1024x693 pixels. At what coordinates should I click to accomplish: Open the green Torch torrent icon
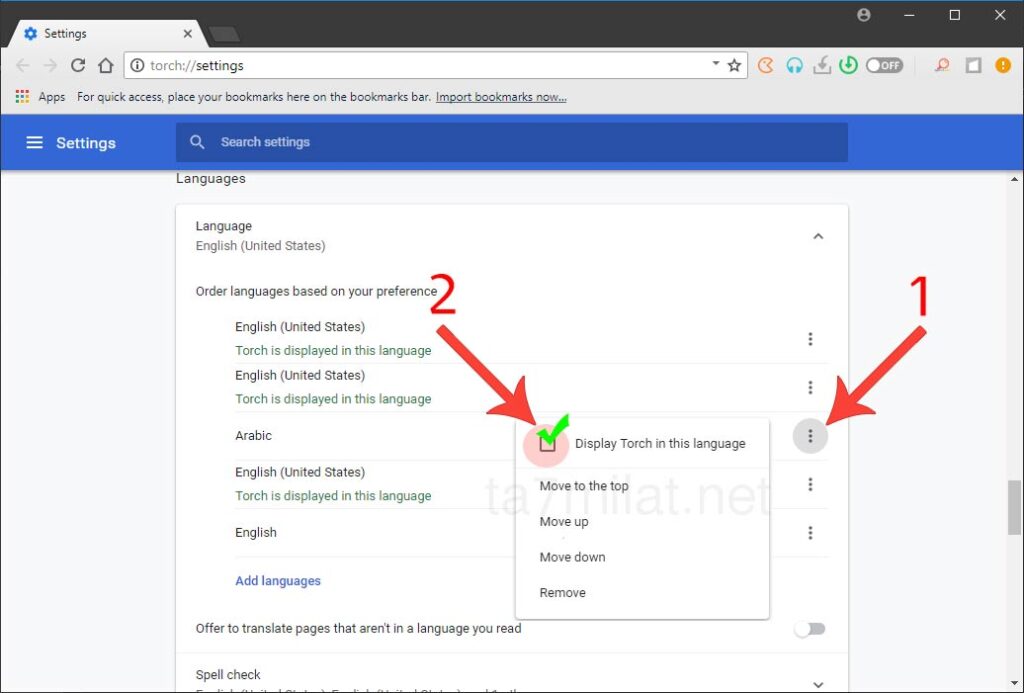848,65
